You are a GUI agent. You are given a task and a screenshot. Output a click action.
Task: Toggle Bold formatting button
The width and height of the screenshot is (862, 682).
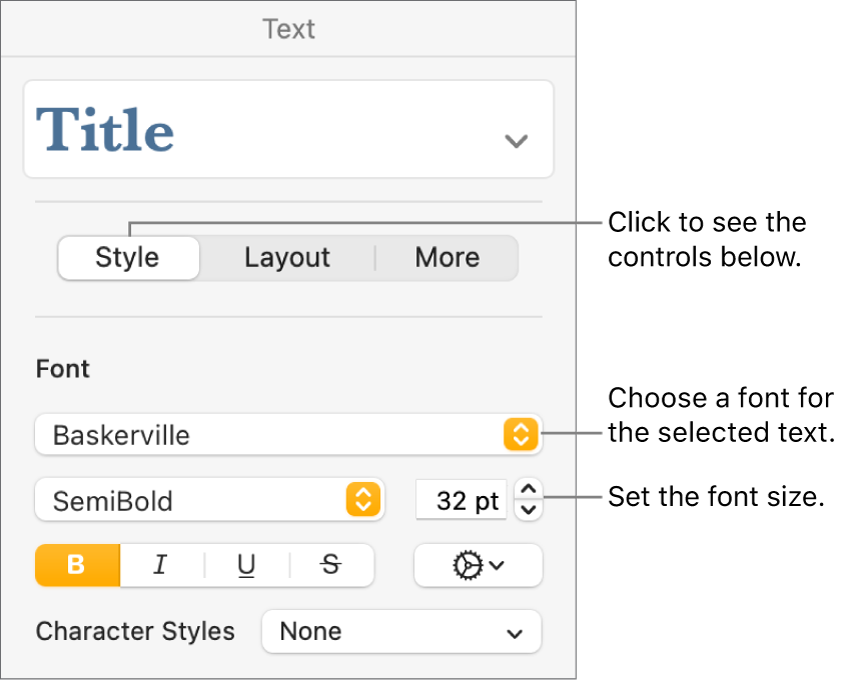tap(78, 565)
